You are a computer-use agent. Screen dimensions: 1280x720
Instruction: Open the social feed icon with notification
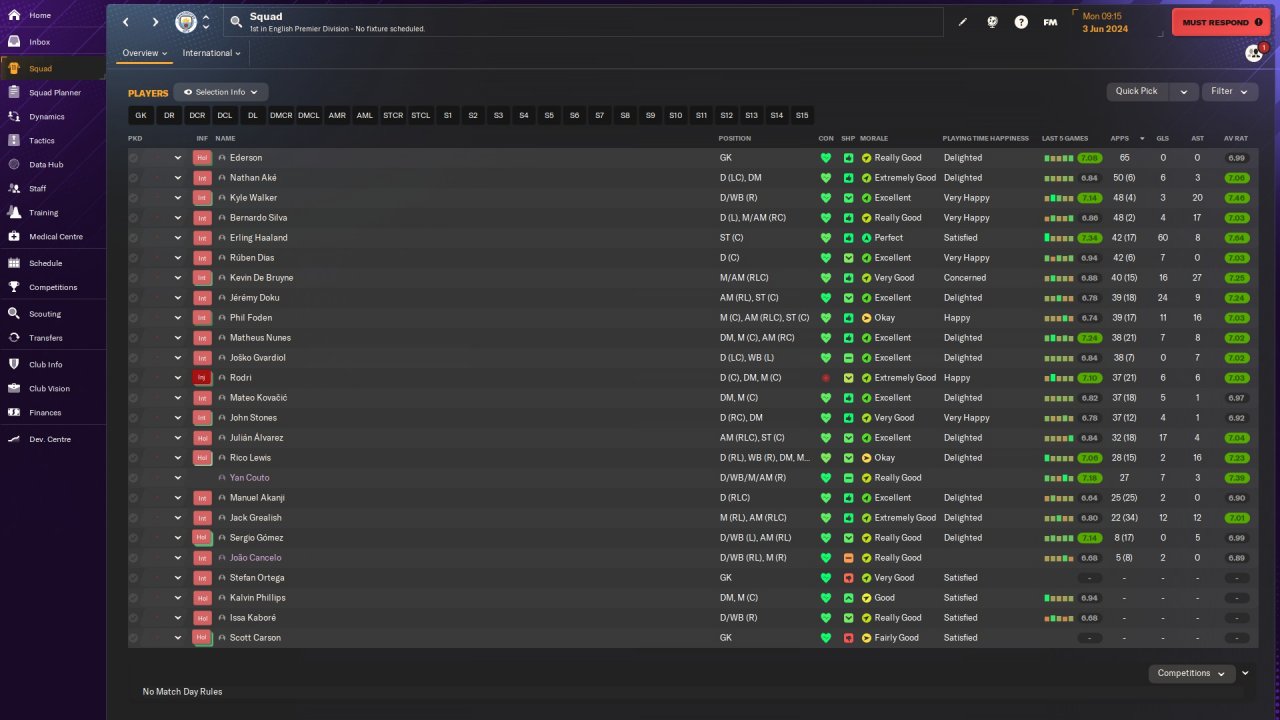tap(1254, 53)
